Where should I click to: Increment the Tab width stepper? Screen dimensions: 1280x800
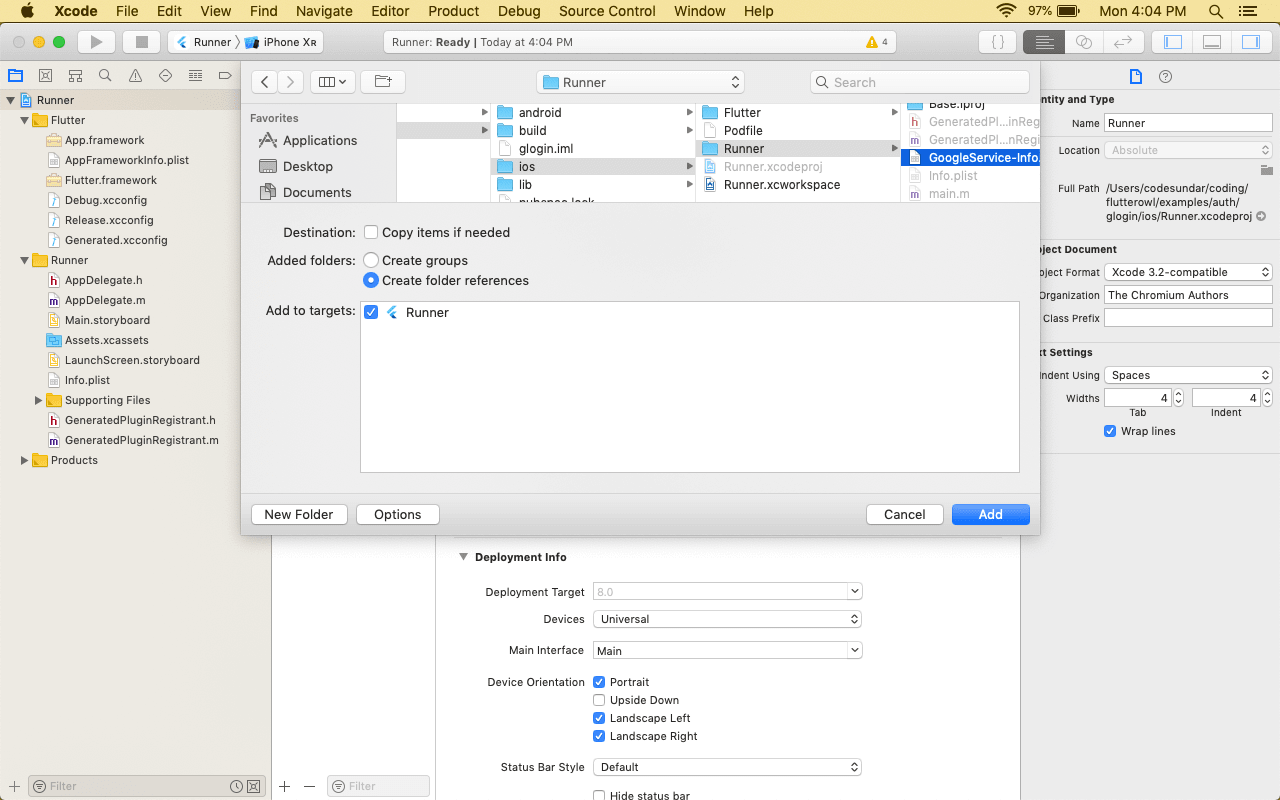point(1178,393)
